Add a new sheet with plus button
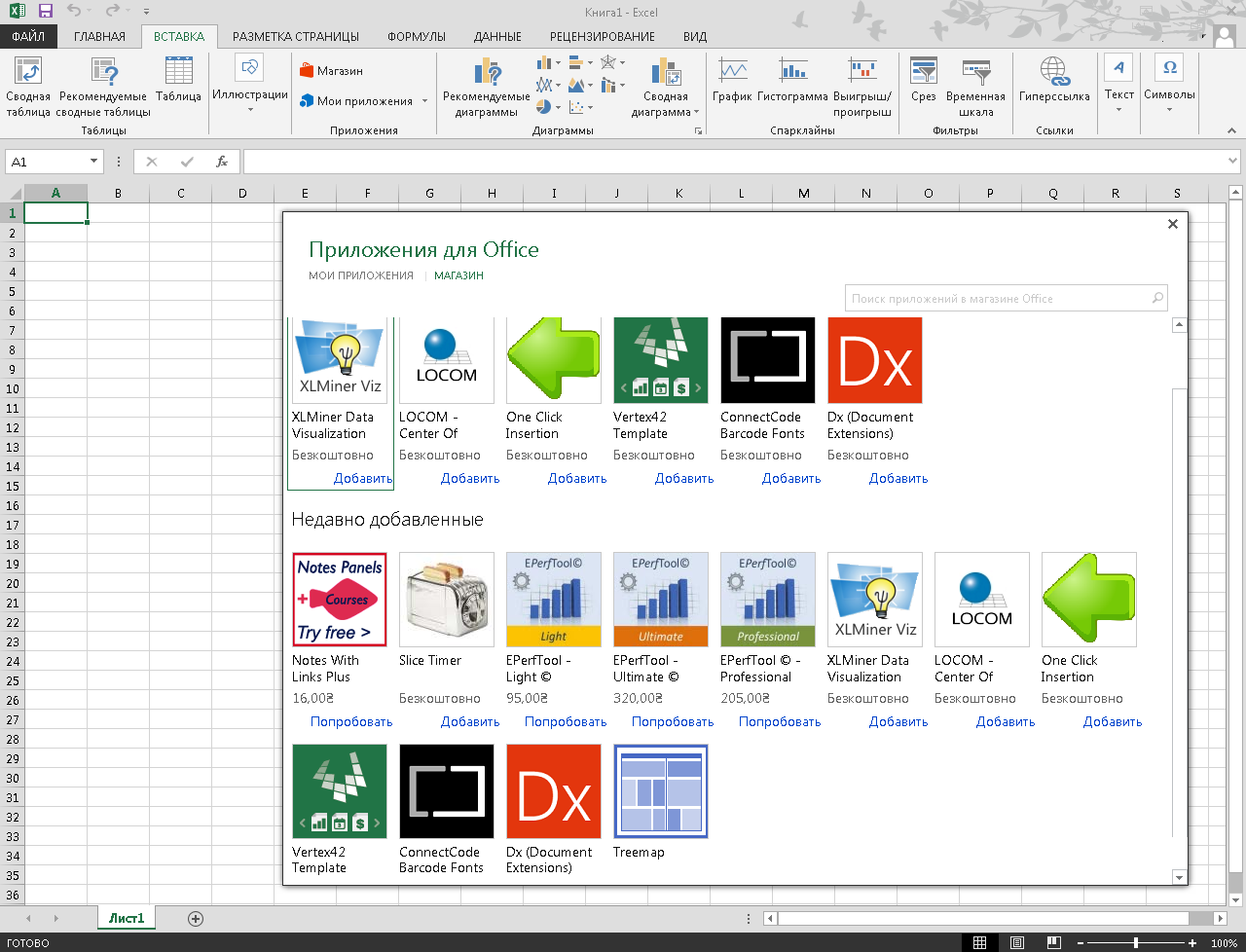This screenshot has height=952, width=1246. 196,918
